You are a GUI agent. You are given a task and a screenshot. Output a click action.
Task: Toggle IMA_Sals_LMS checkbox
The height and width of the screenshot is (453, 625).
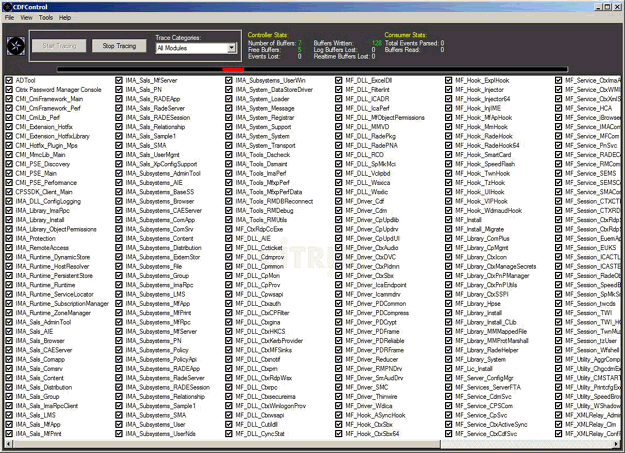(9, 415)
